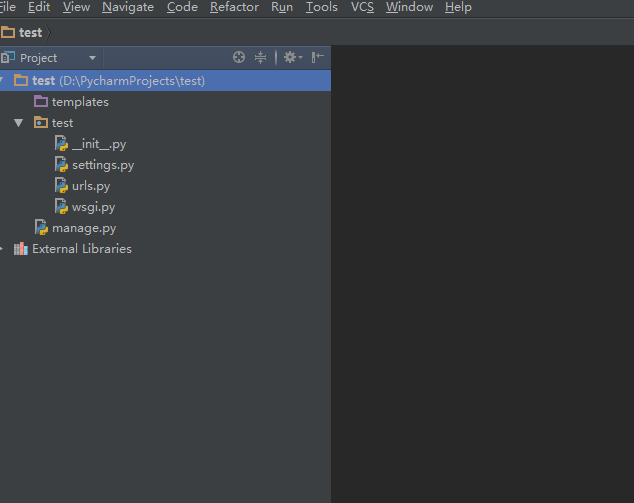Open the File menu
Screen dimensions: 634x503
tap(7, 7)
